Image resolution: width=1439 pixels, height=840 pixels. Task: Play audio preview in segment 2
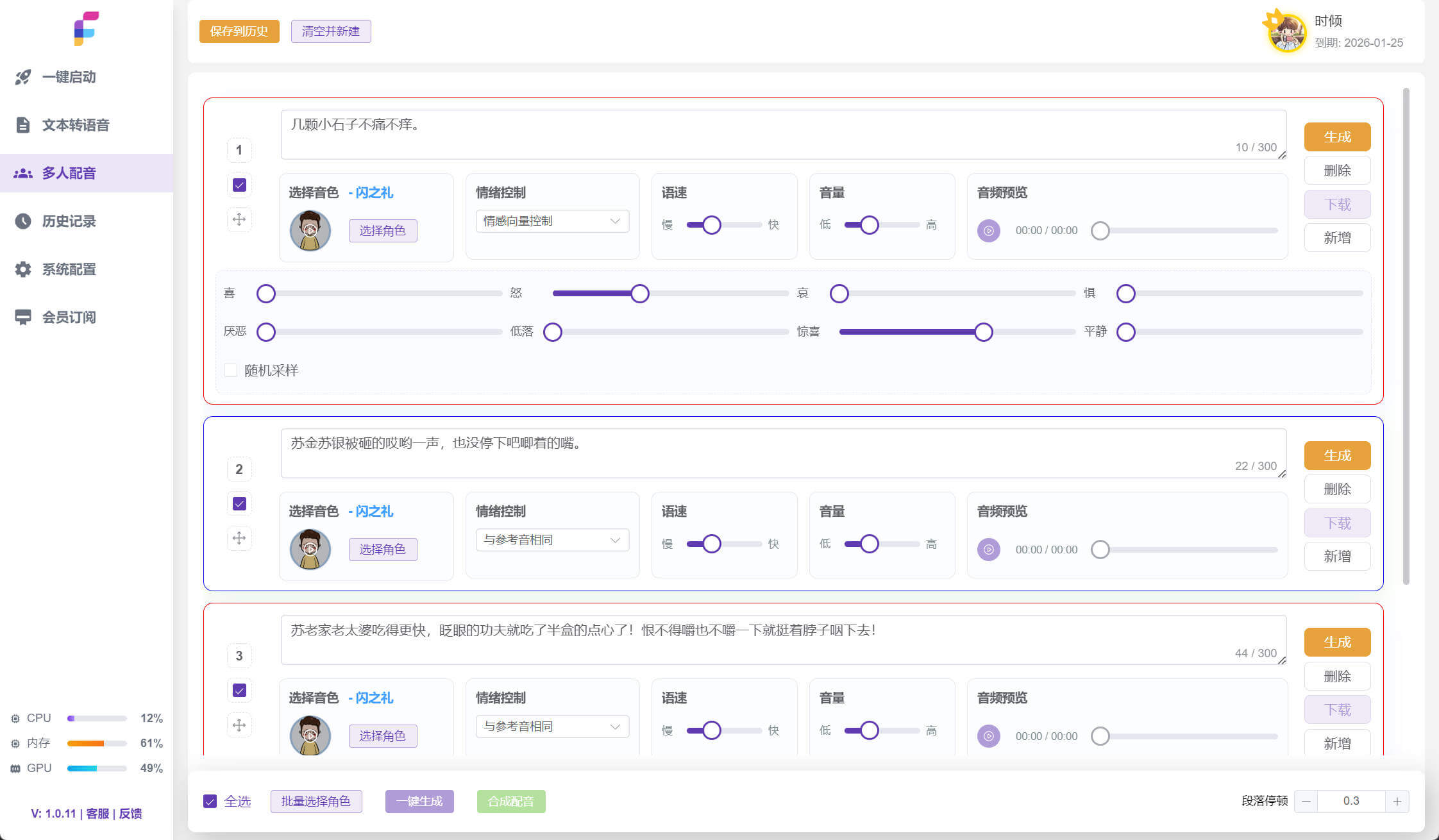click(988, 550)
